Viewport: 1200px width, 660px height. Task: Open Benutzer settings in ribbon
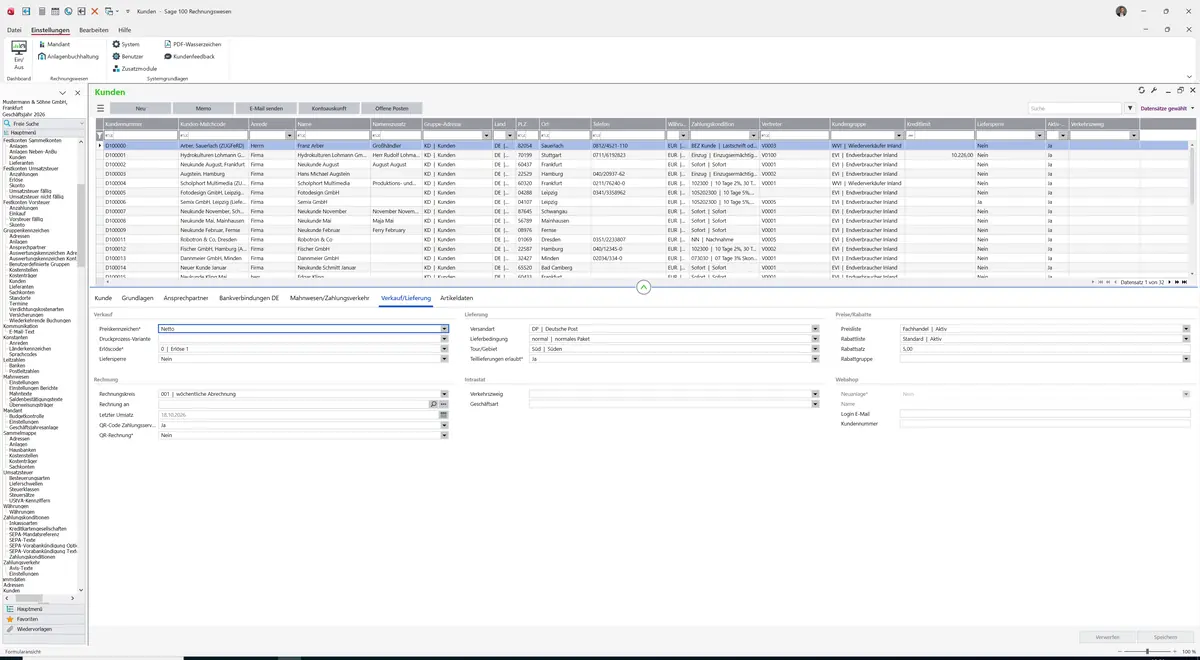[127, 57]
